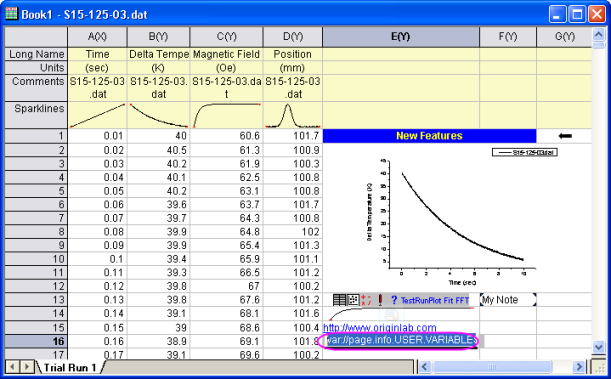
Task: Select column E(Y) by its header
Action: coord(401,37)
